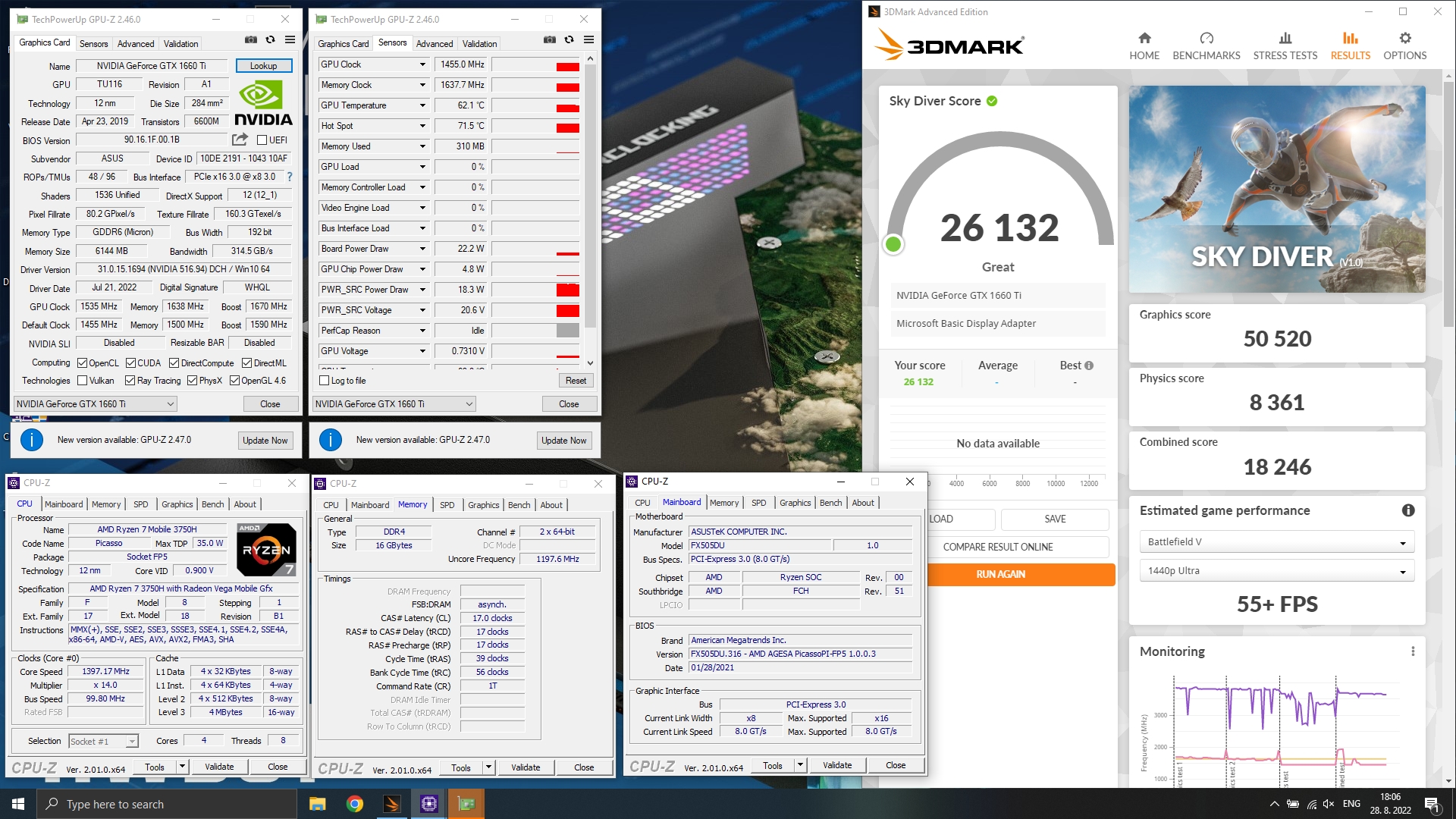Click the SAVE button in 3DMark
This screenshot has height=819, width=1456.
1055,519
